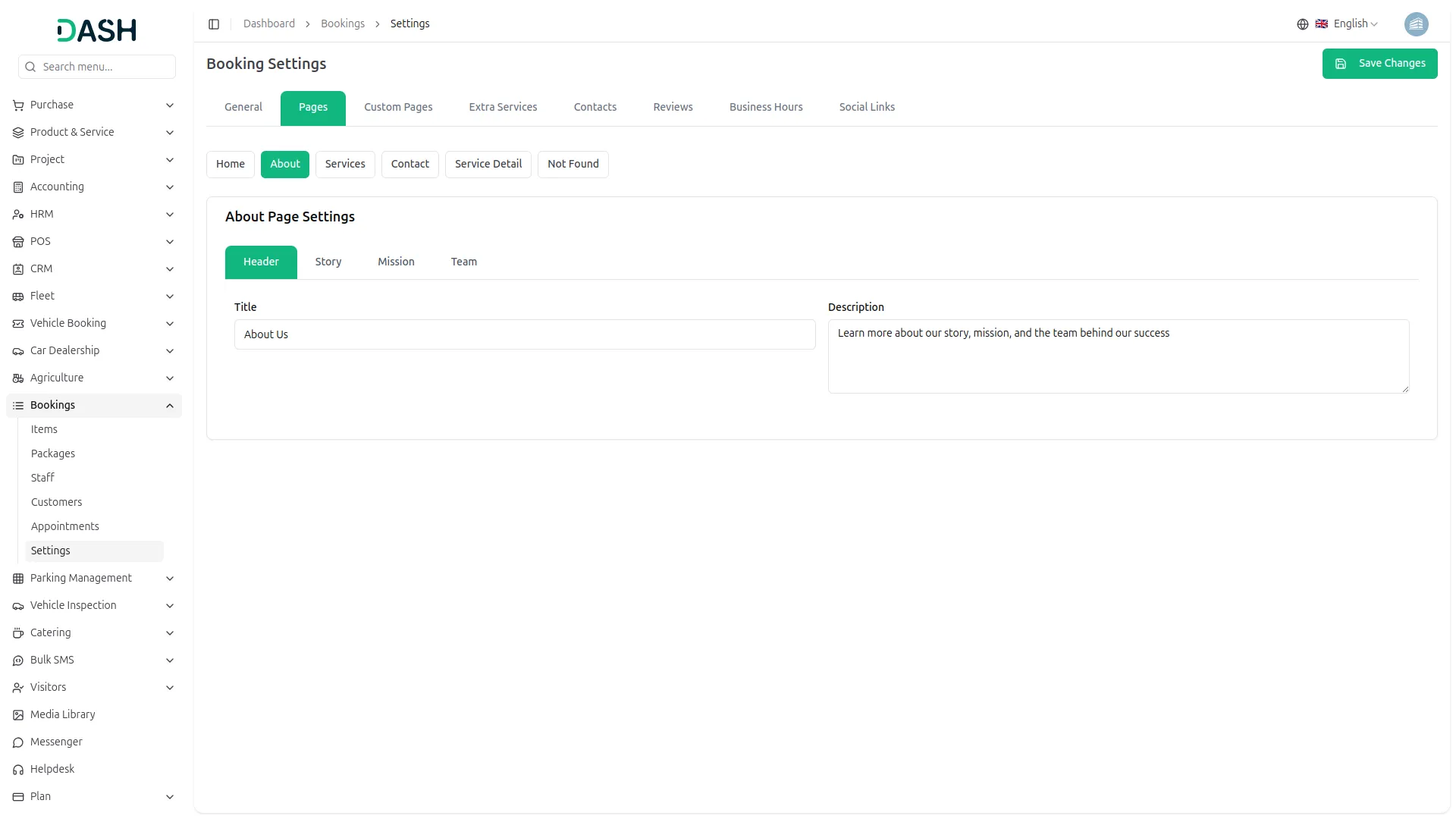Expand the Accounting menu chevron
This screenshot has height=819, width=1456.
[170, 187]
